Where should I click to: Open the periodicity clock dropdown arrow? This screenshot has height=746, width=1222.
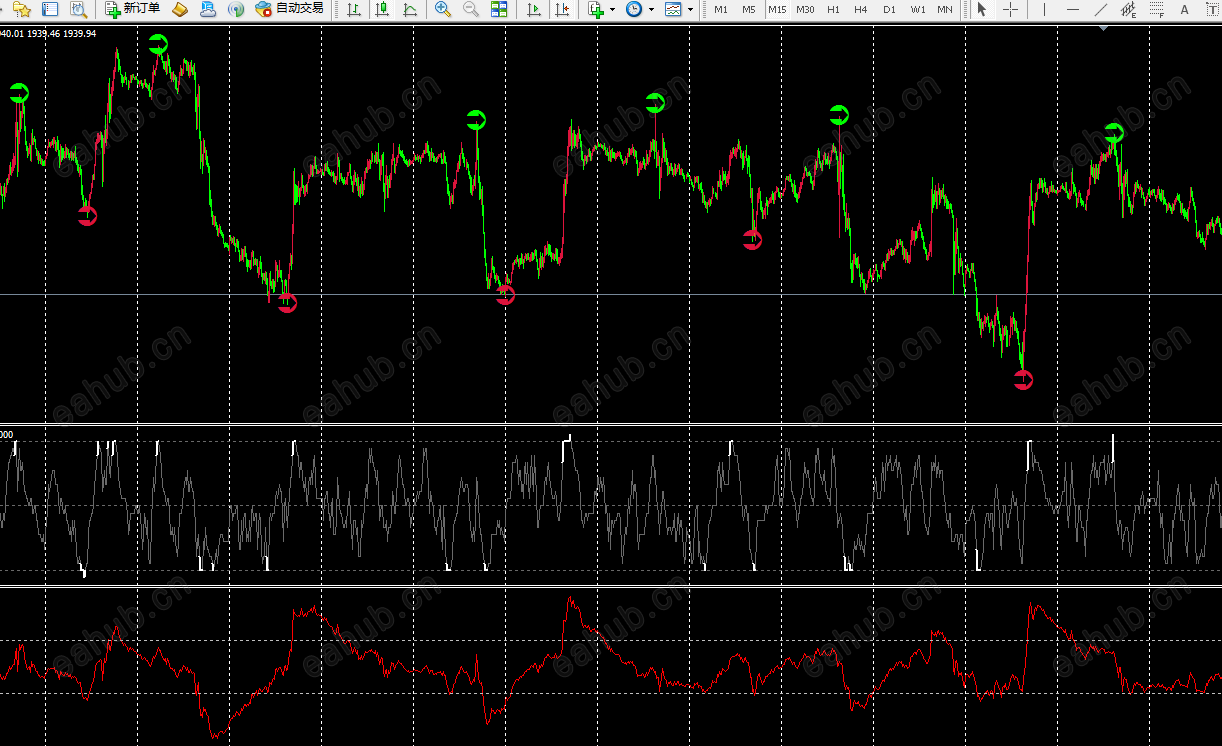click(x=651, y=9)
